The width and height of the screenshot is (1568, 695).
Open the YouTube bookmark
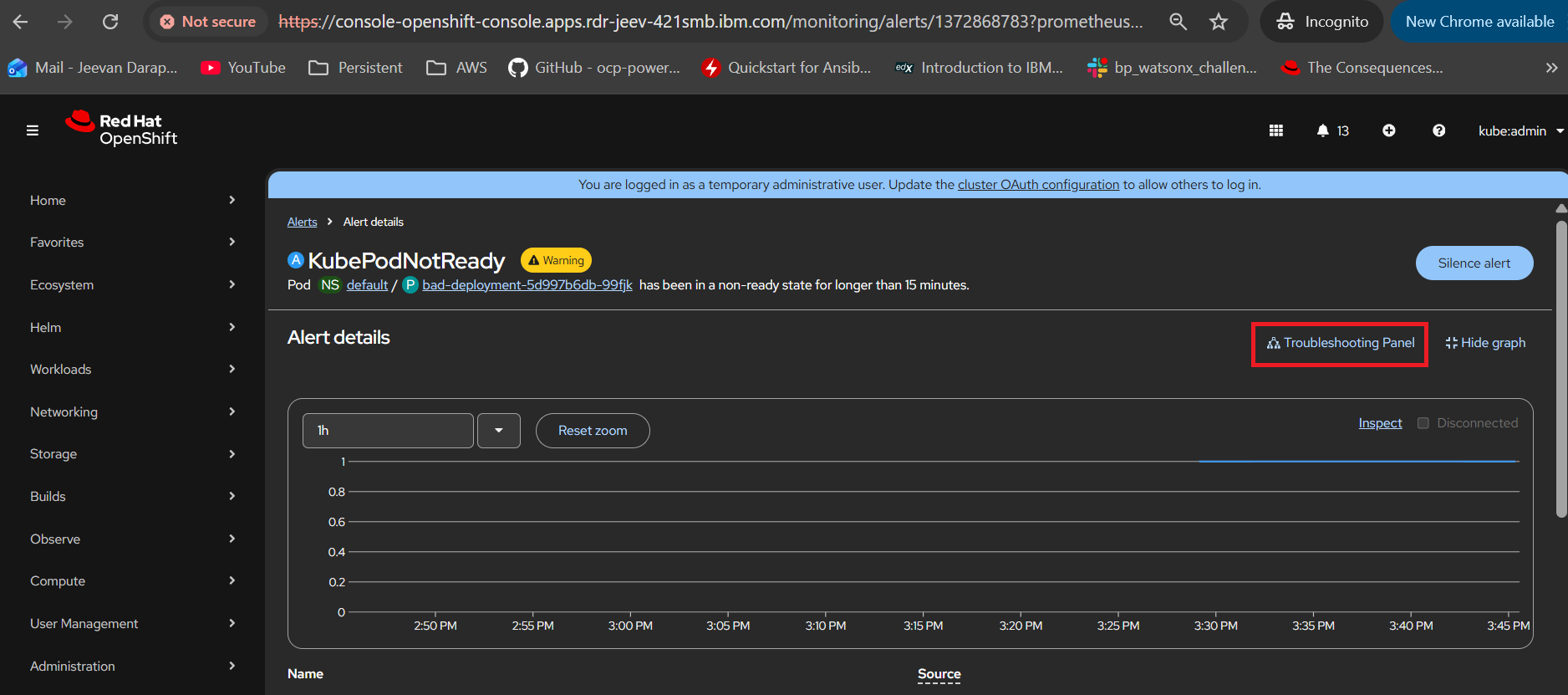pos(243,68)
